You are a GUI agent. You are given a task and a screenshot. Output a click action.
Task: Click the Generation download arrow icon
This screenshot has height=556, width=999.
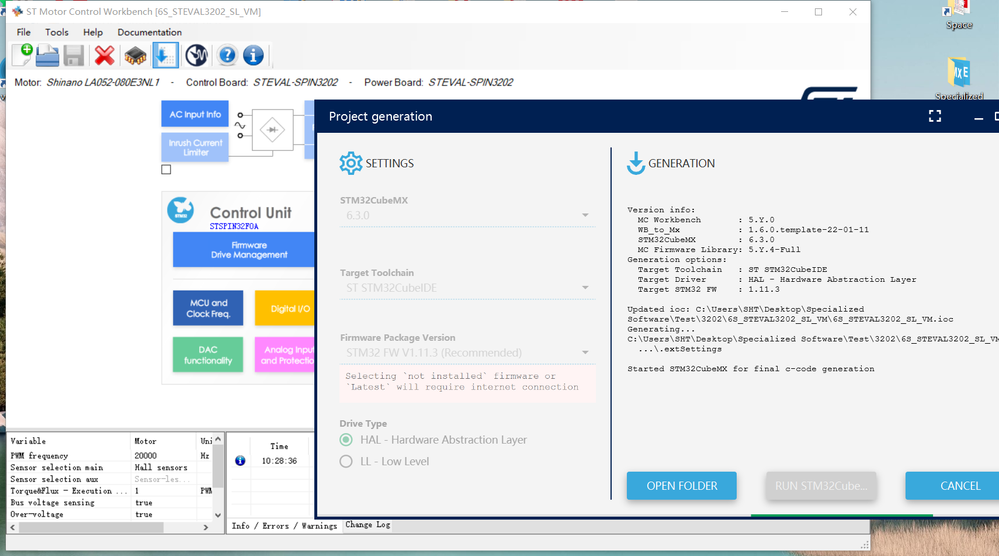tap(635, 163)
